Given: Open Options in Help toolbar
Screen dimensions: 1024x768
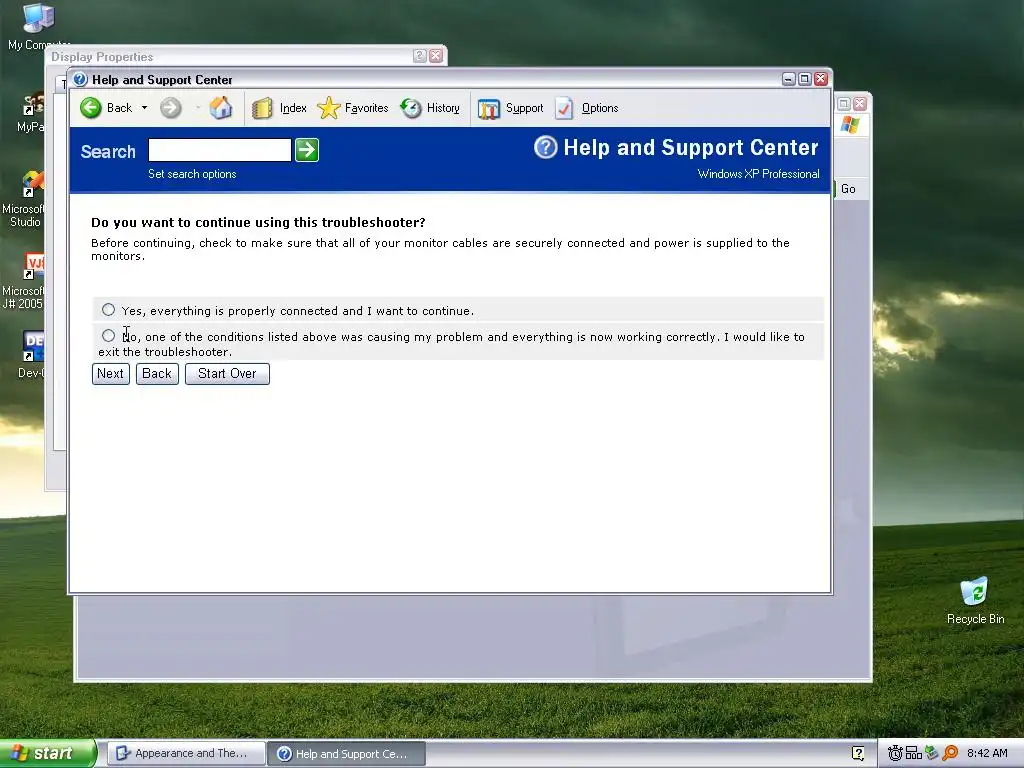Looking at the screenshot, I should coord(586,108).
